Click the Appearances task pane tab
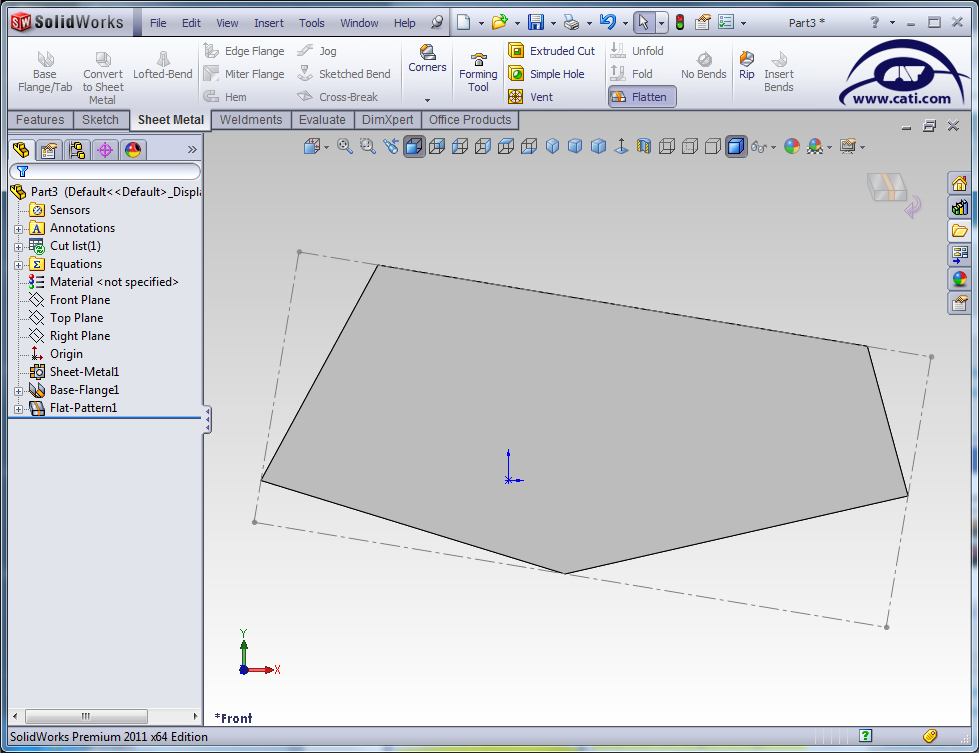The height and width of the screenshot is (753, 979). click(x=960, y=279)
